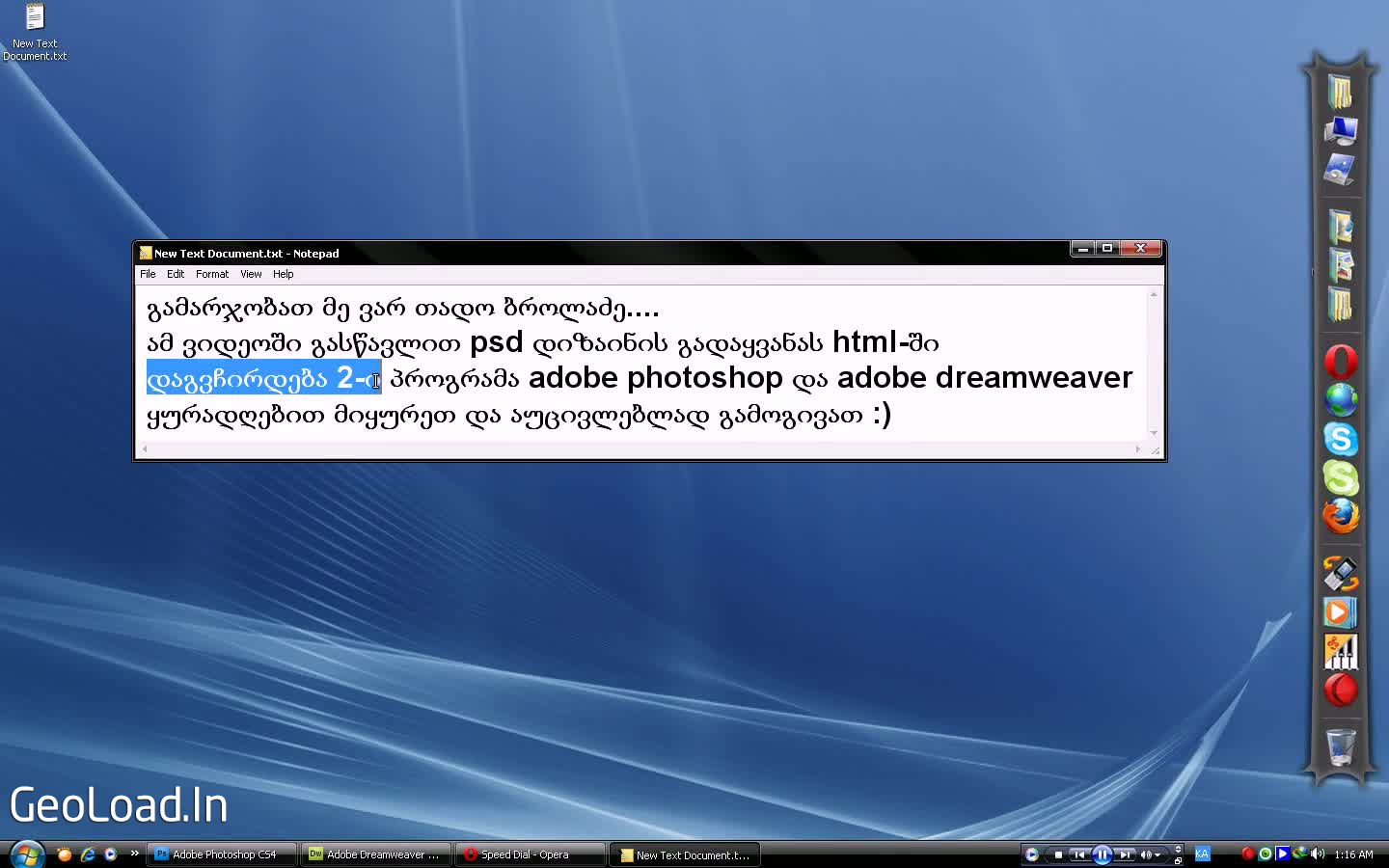Screen dimensions: 1389x868
Task: Open Opera from the side dock
Action: (x=1341, y=362)
